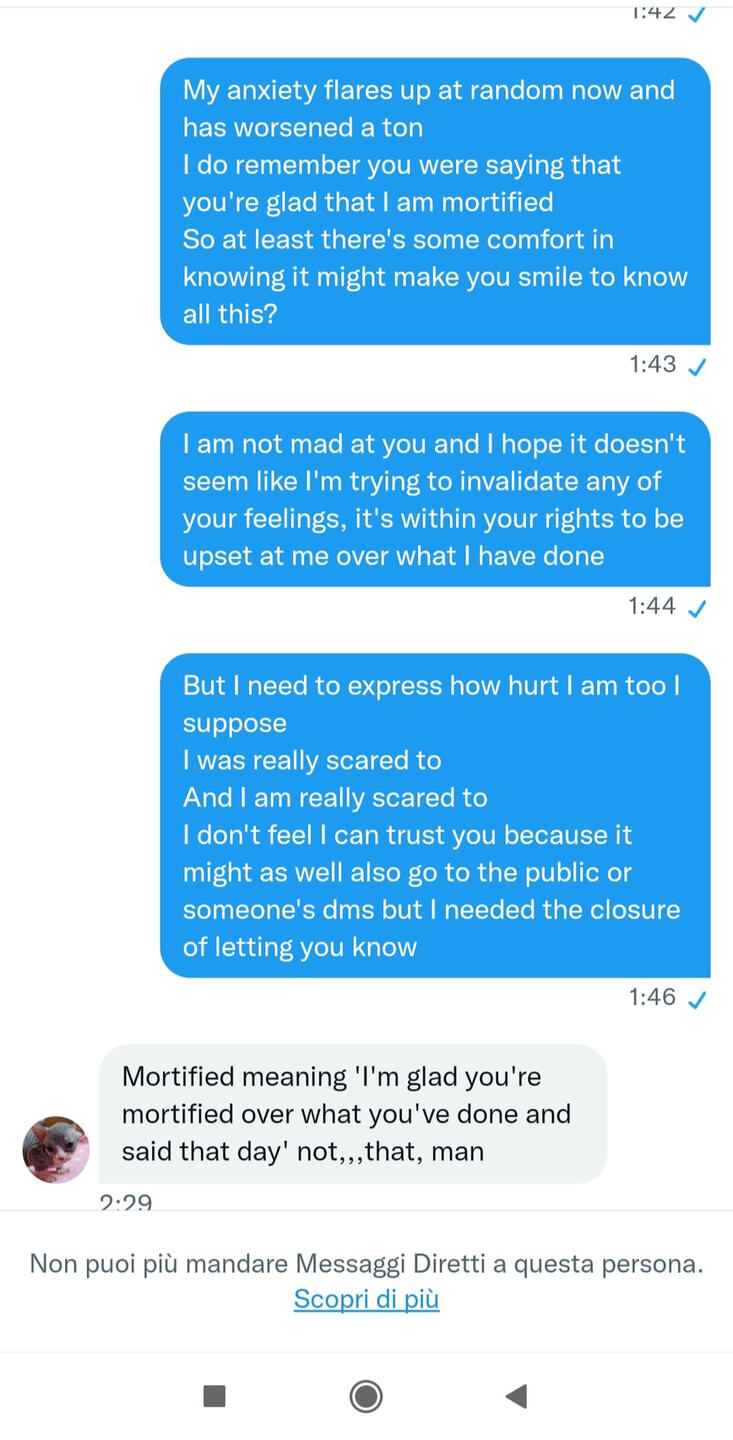Viewport: 733px width, 1440px height.
Task: Select the 'My anxiety flares up' message bubble
Action: pyautogui.click(x=435, y=201)
